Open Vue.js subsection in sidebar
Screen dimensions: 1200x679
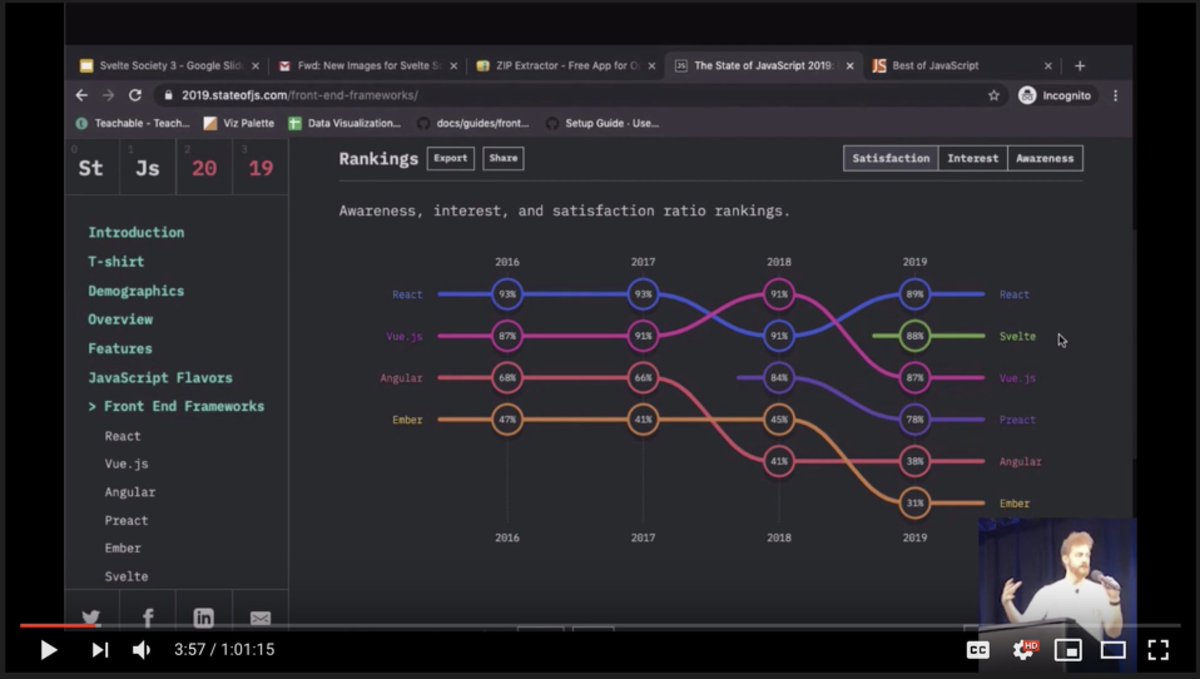pos(126,464)
